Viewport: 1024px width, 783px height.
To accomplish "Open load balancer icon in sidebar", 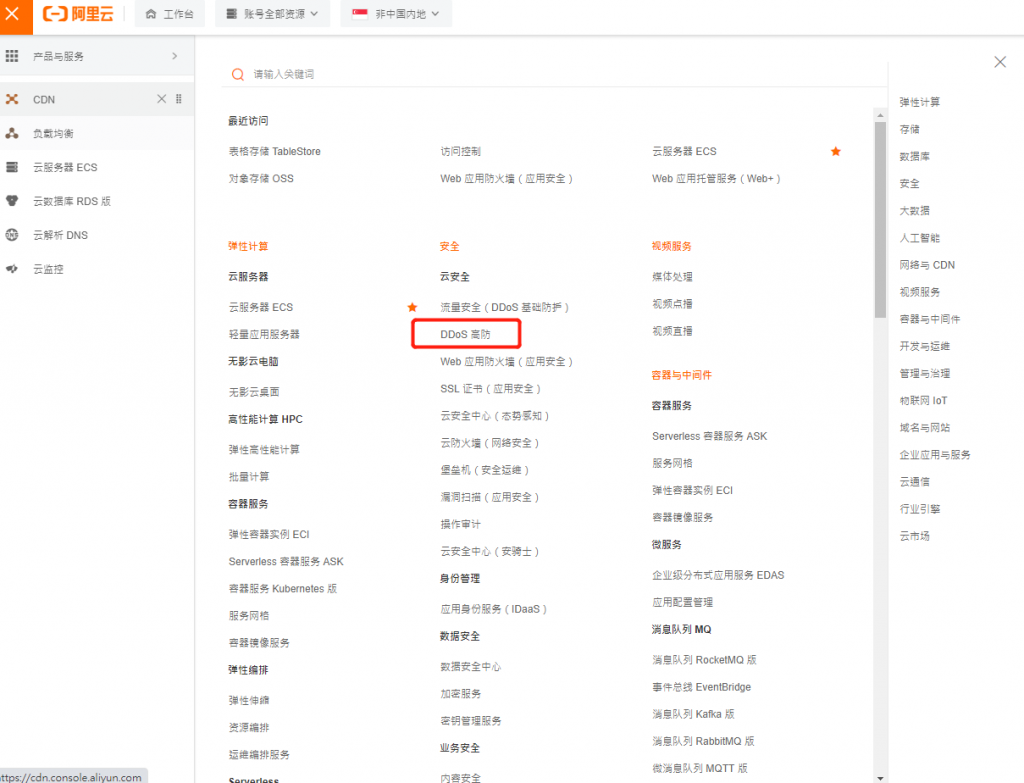I will (x=12, y=133).
